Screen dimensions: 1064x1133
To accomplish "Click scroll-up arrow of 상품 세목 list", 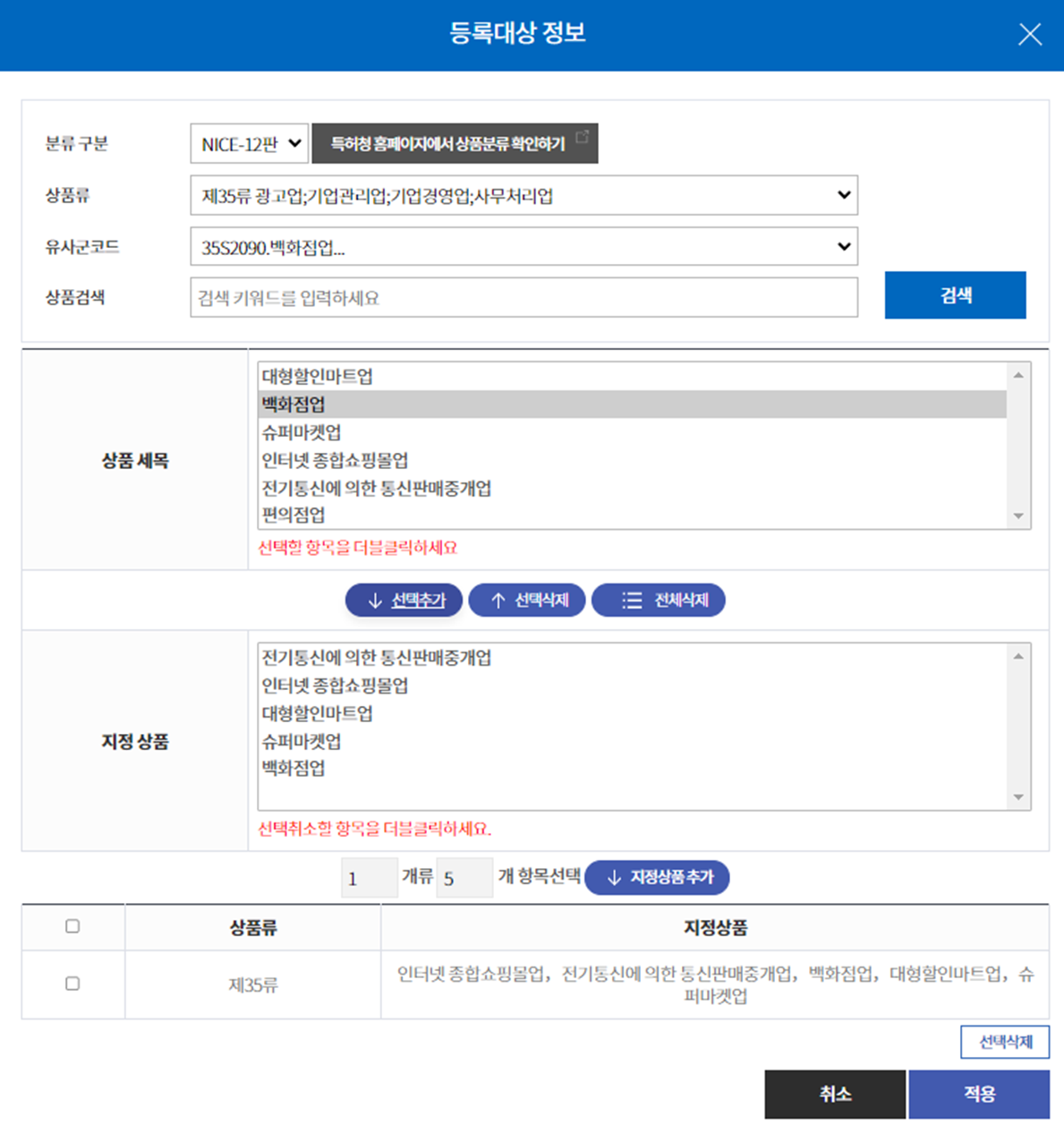I will (x=1018, y=375).
